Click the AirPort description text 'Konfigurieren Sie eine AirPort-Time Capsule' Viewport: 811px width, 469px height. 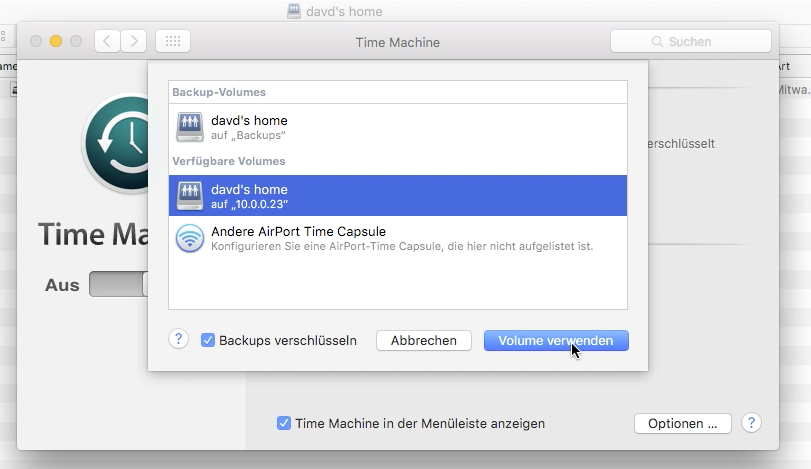(327, 246)
